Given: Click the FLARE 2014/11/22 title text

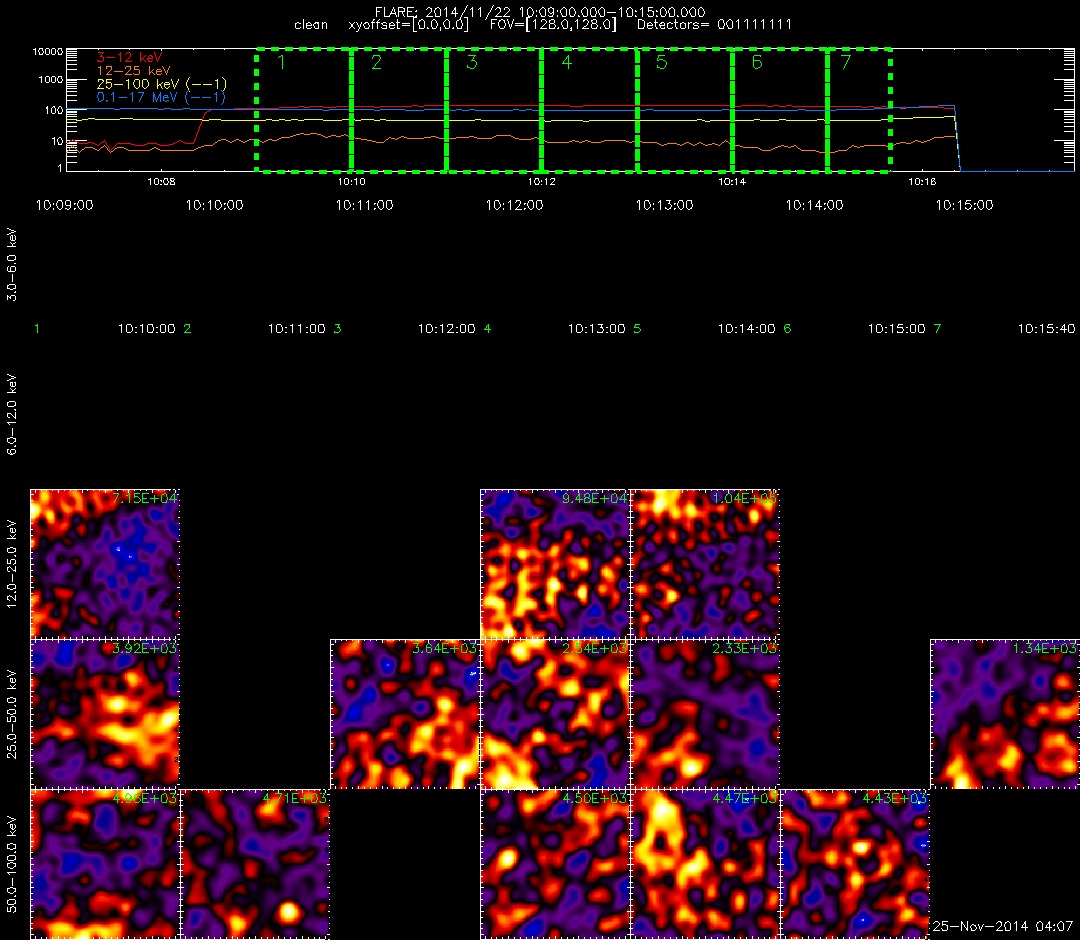Looking at the screenshot, I should (540, 12).
